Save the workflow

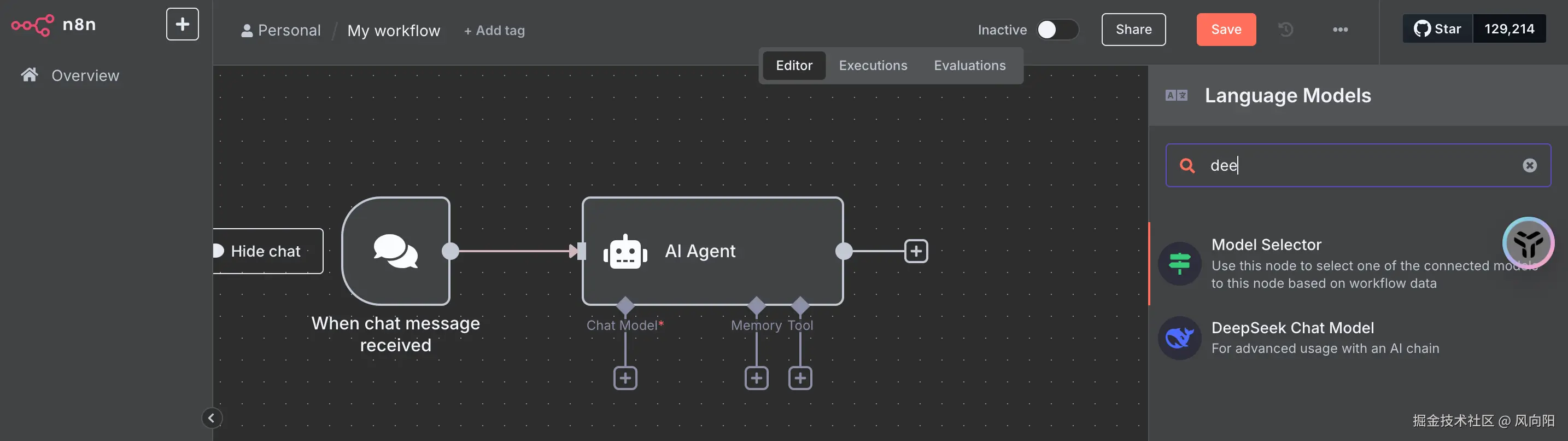point(1226,29)
